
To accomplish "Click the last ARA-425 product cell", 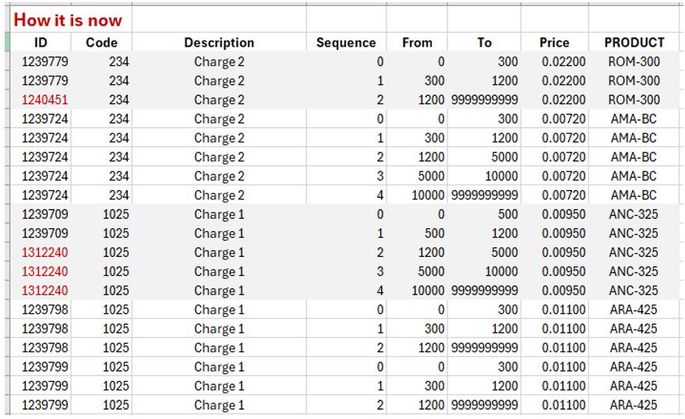I will [634, 404].
